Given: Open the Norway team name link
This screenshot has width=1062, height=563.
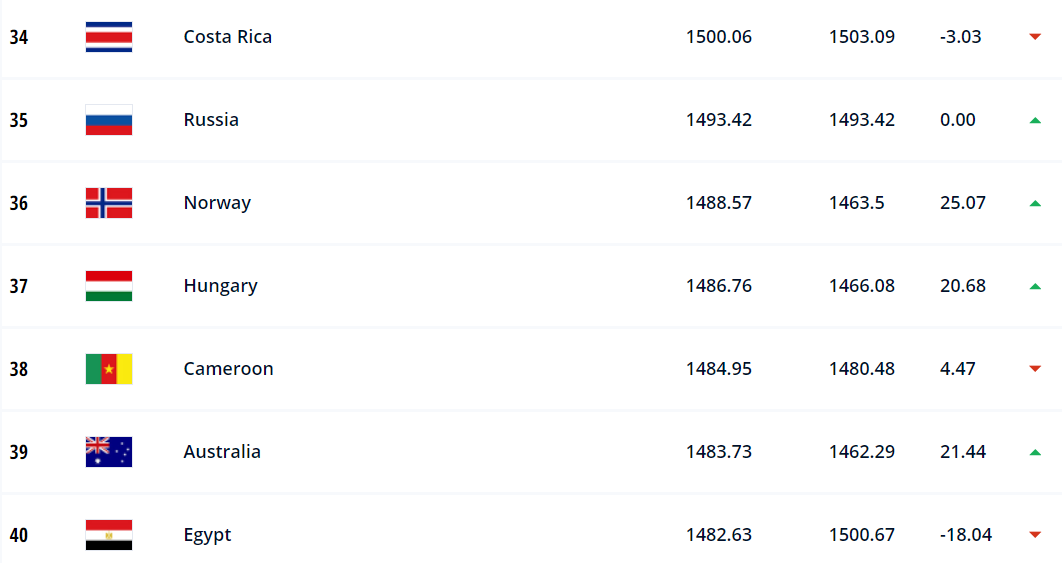Looking at the screenshot, I should (217, 203).
